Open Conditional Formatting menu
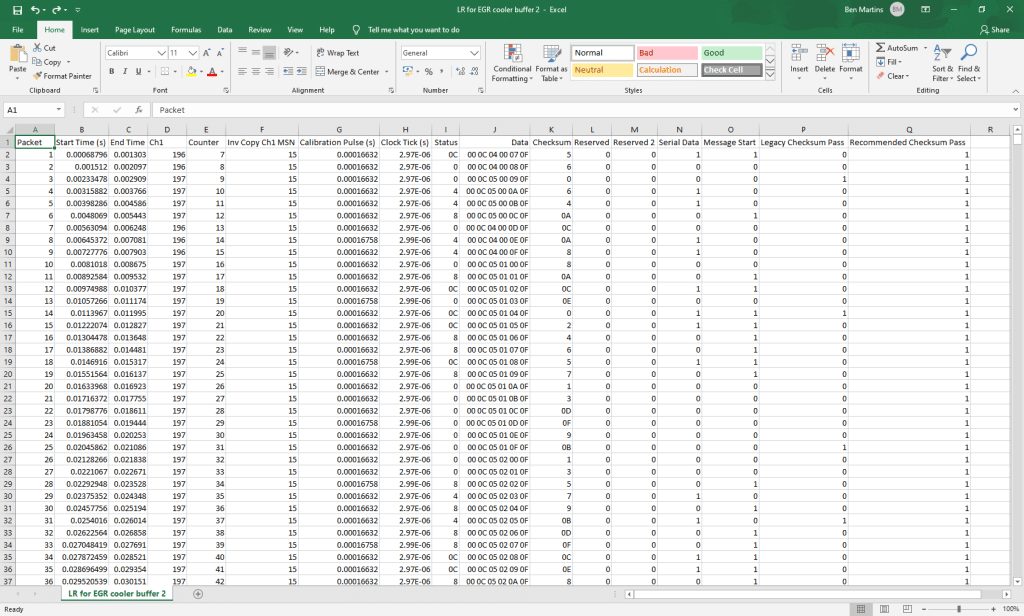The width and height of the screenshot is (1024, 616). [512, 63]
